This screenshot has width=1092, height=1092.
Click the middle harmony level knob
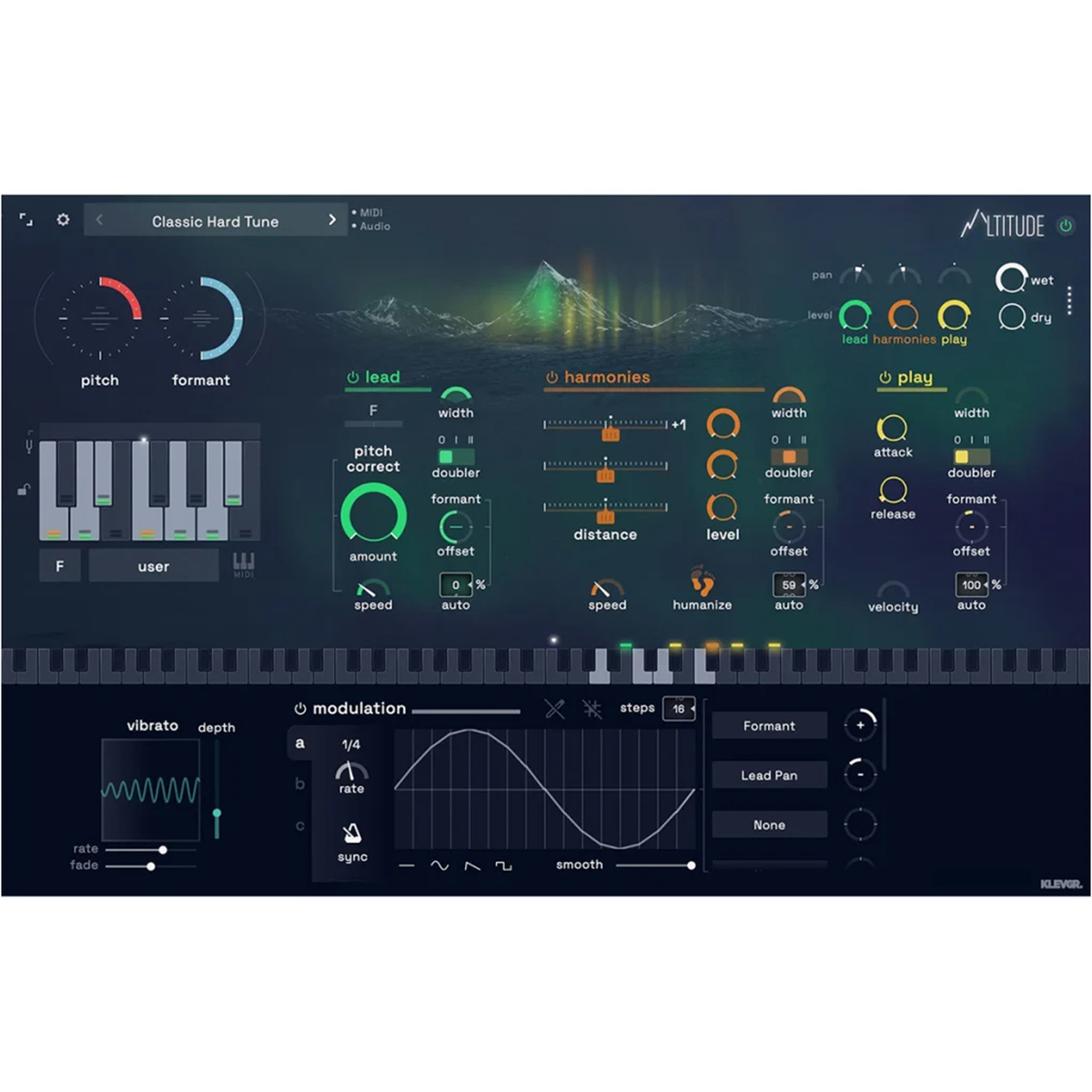[x=723, y=465]
